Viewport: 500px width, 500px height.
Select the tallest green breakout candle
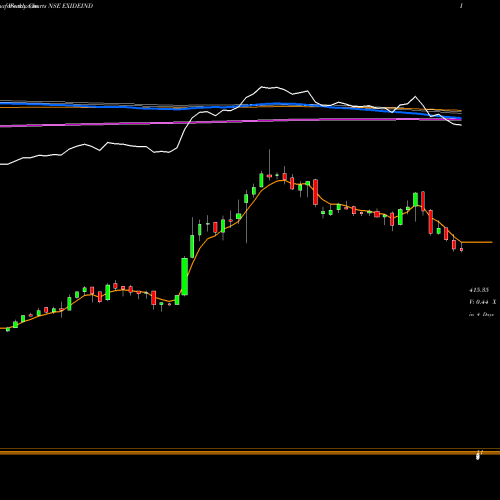184,276
